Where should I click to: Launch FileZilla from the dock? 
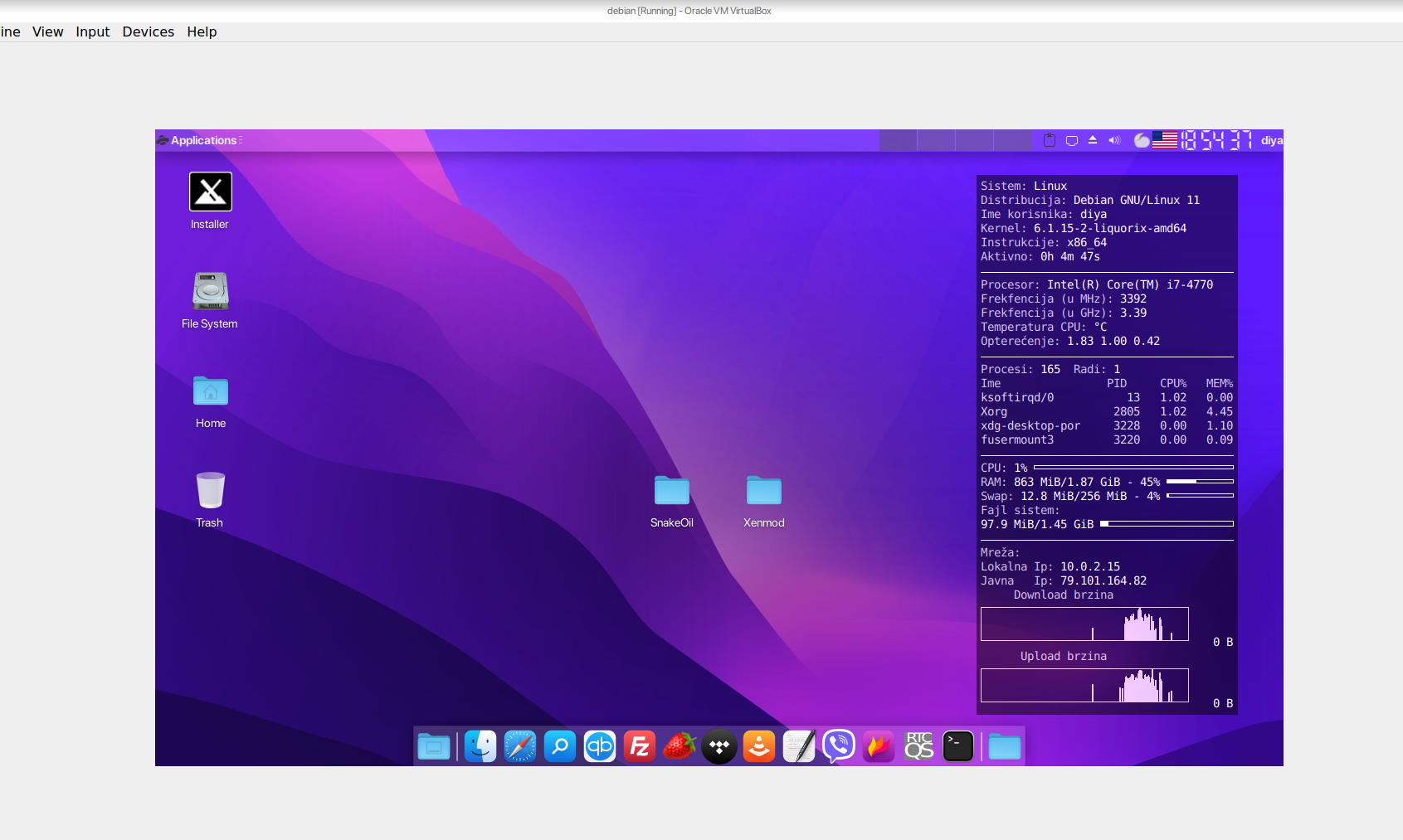640,746
